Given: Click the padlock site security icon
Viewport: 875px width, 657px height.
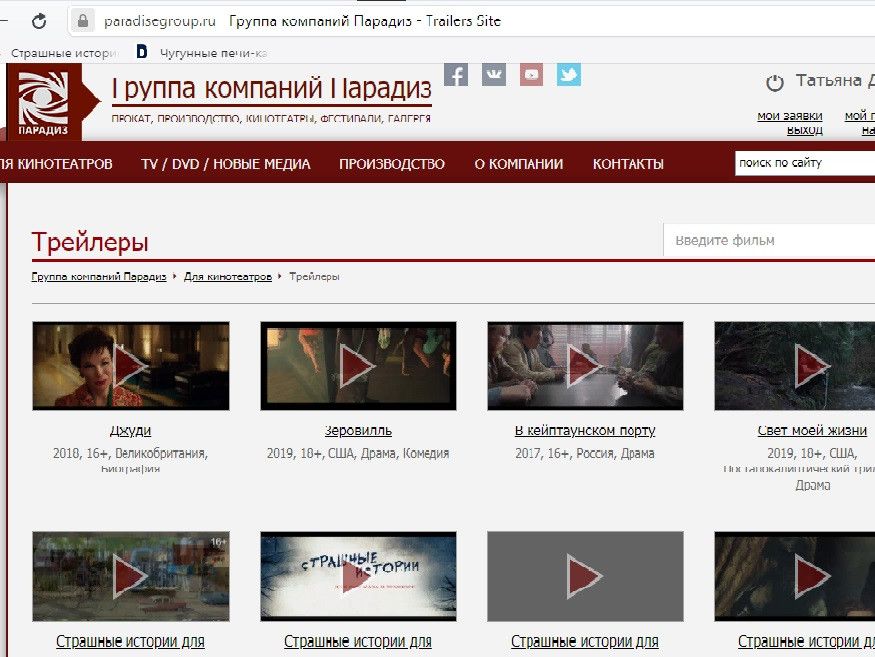Looking at the screenshot, I should click(84, 21).
